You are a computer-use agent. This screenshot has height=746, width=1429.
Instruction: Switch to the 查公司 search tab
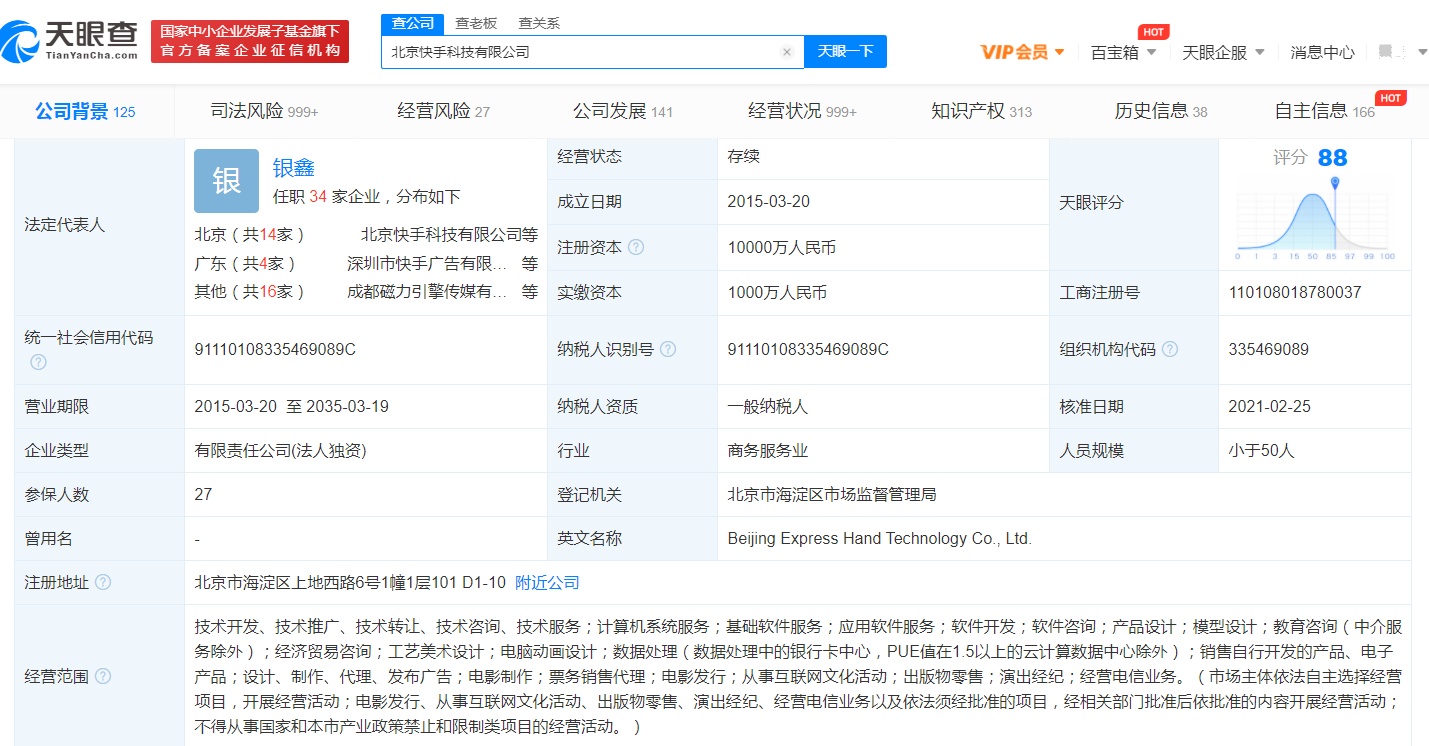[412, 23]
